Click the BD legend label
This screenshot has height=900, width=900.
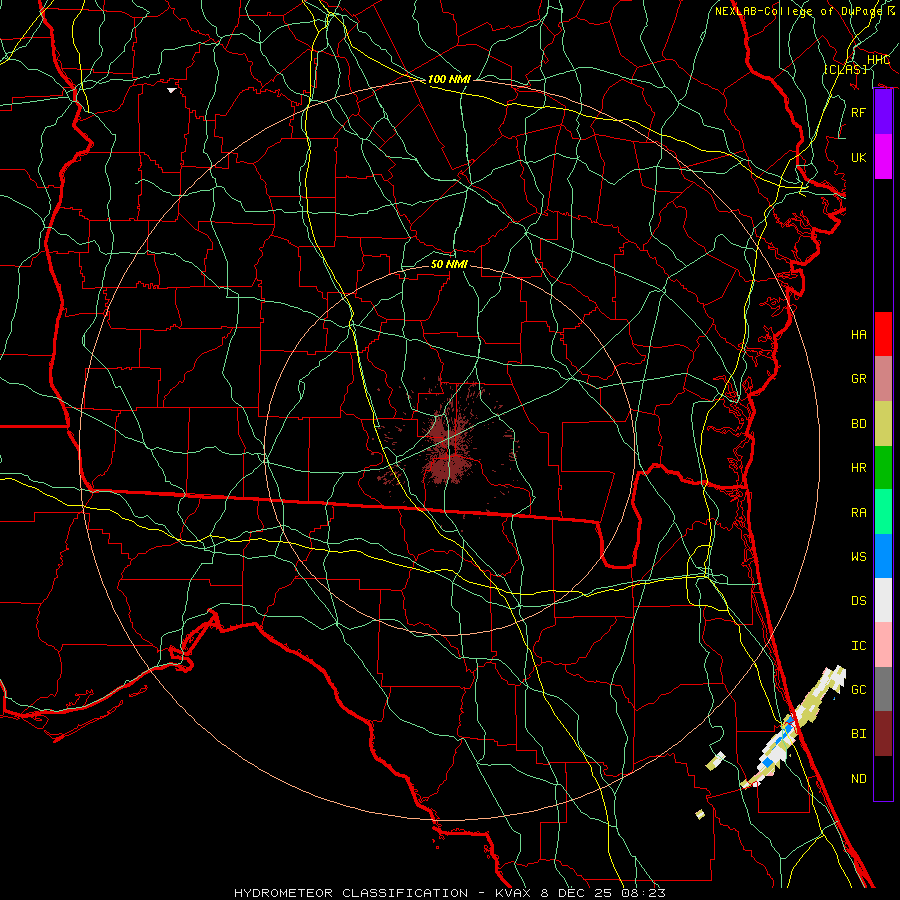tap(859, 424)
